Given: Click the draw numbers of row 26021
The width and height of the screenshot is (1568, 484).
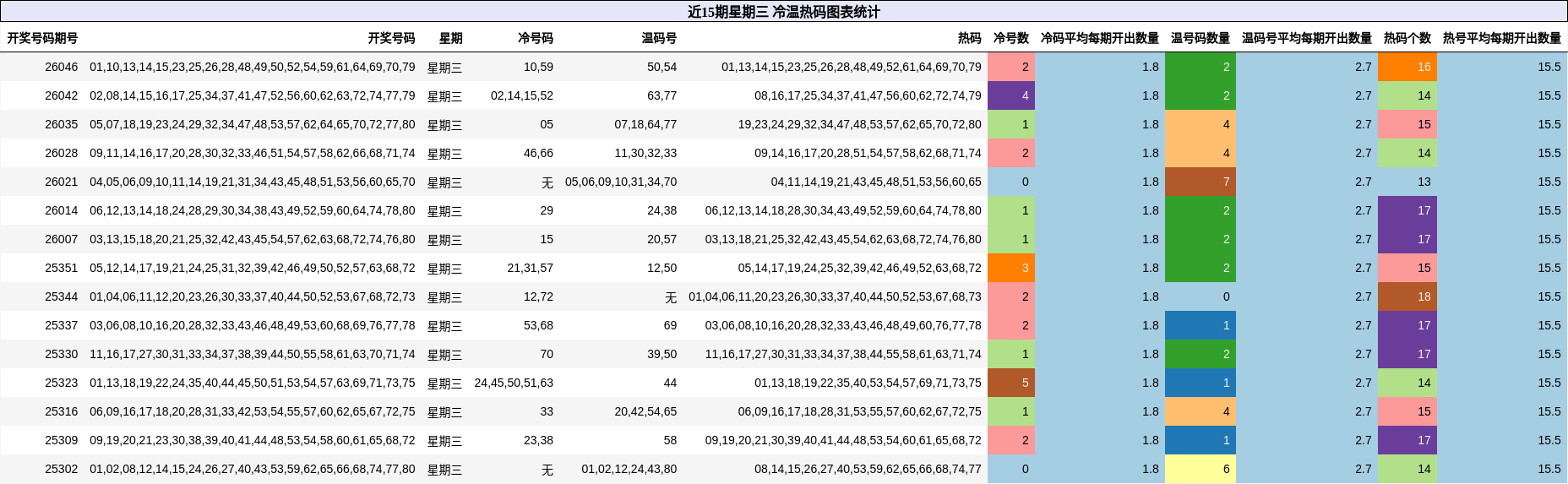Looking at the screenshot, I should pos(253,182).
